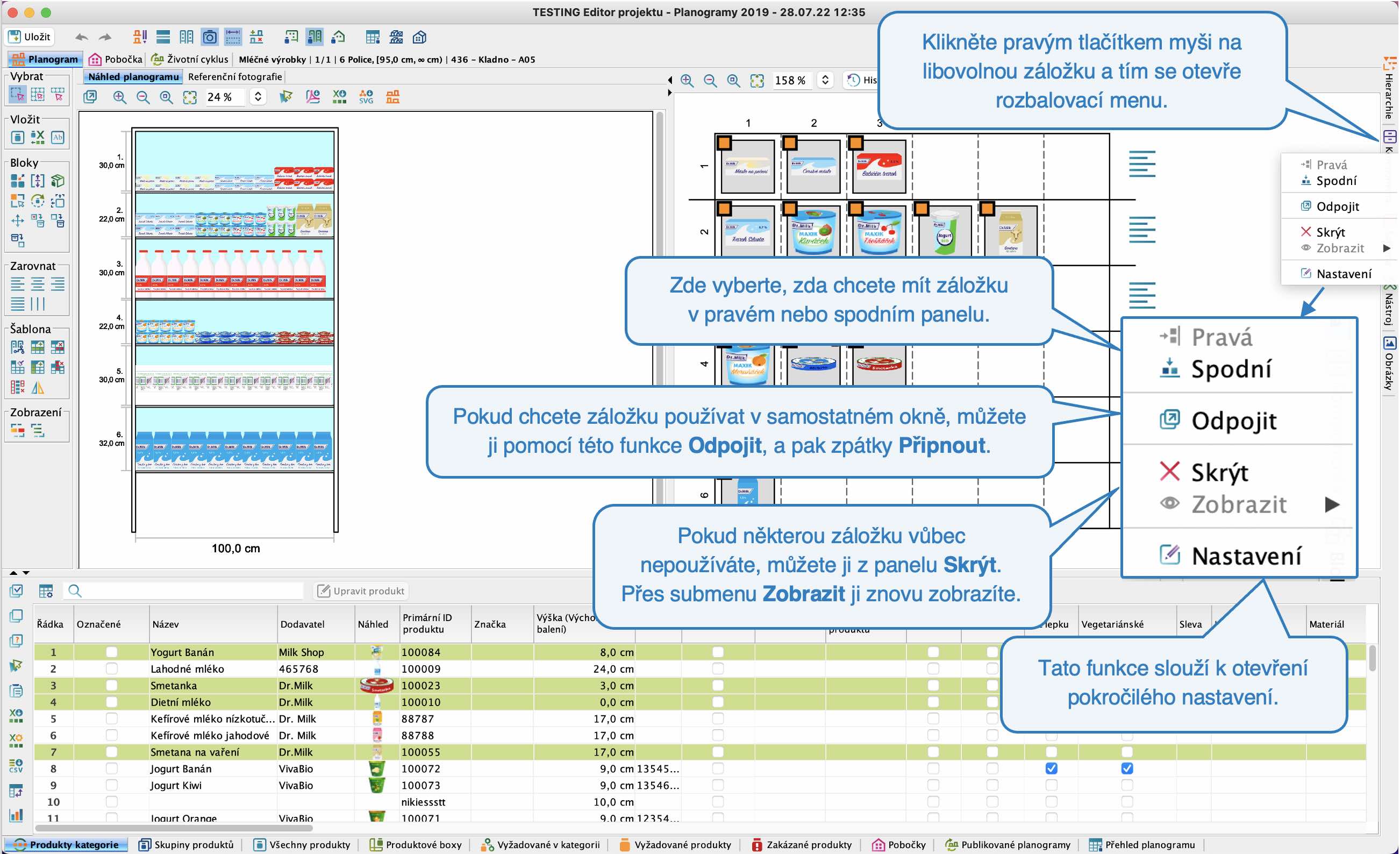Zoom in on the Náhled planogramu preview
The height and width of the screenshot is (854, 1400).
(x=119, y=97)
